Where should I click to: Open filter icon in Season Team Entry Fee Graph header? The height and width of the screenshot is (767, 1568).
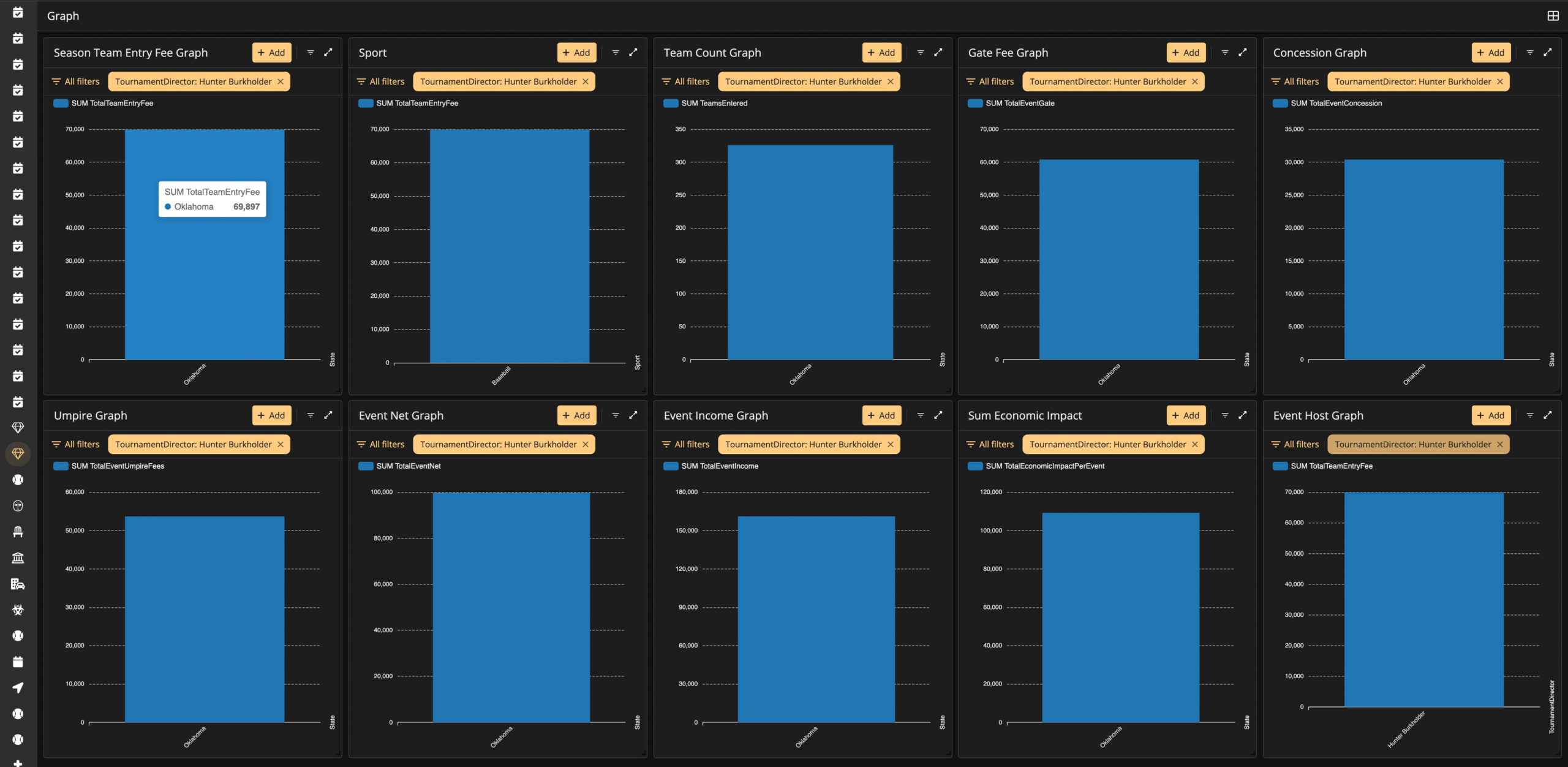coord(311,53)
